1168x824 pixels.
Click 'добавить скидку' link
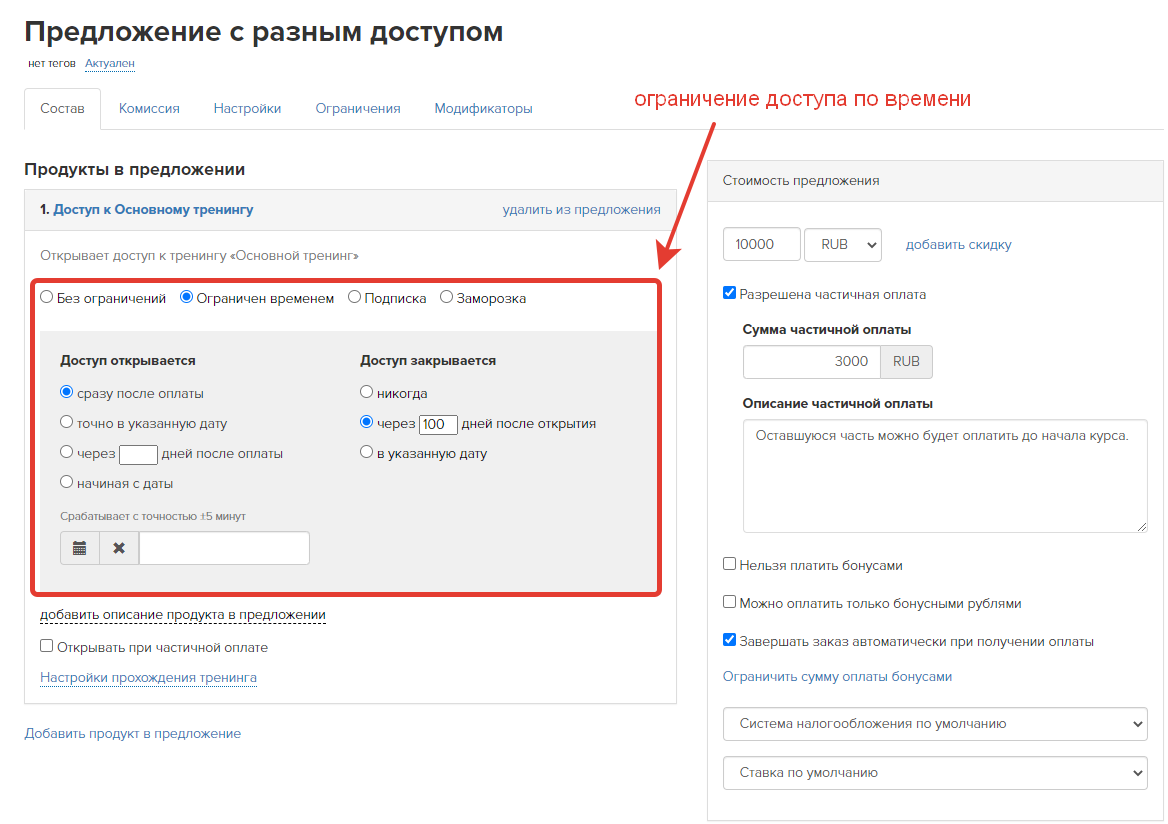[958, 245]
